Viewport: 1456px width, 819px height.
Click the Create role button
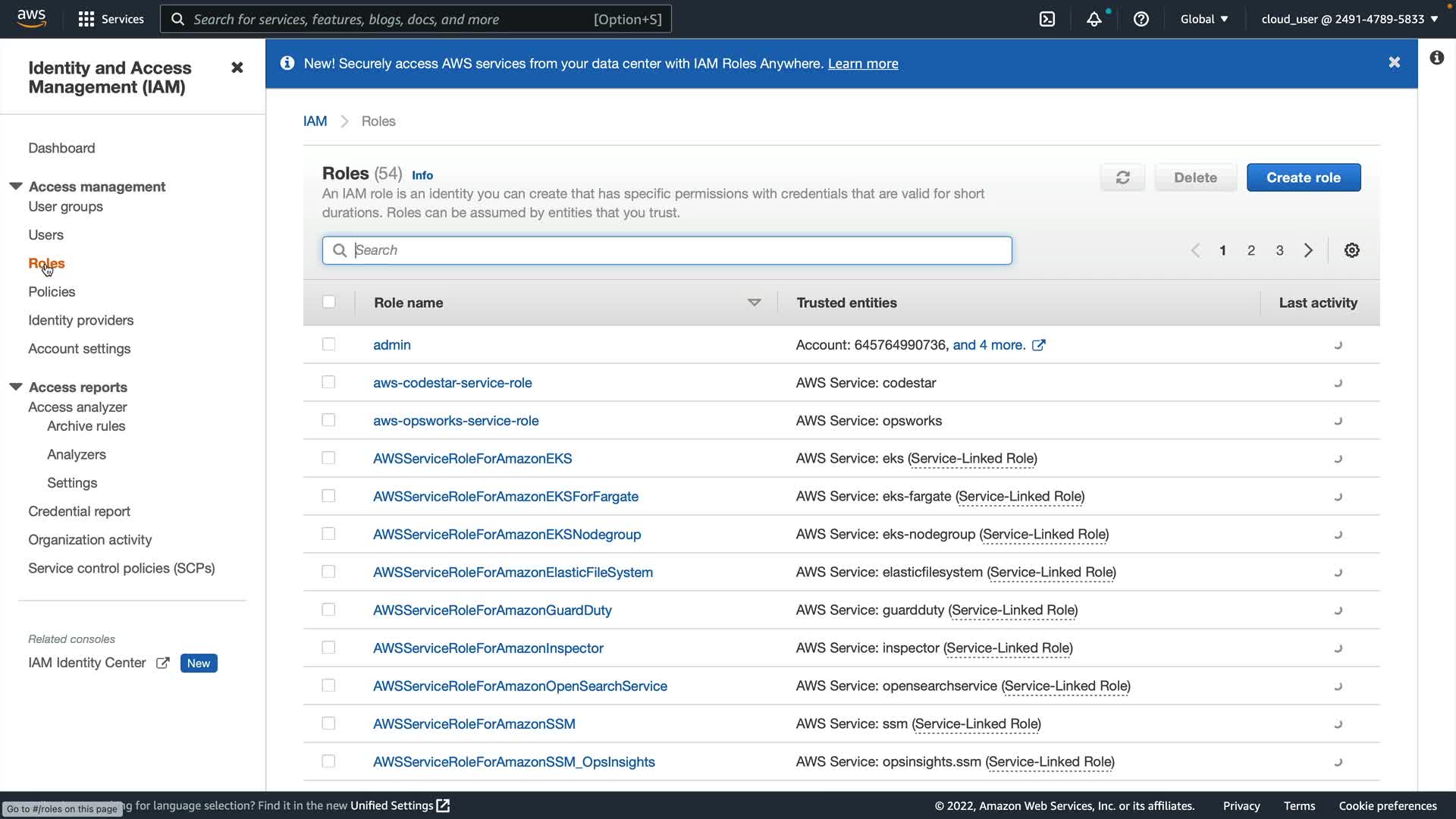tap(1303, 177)
